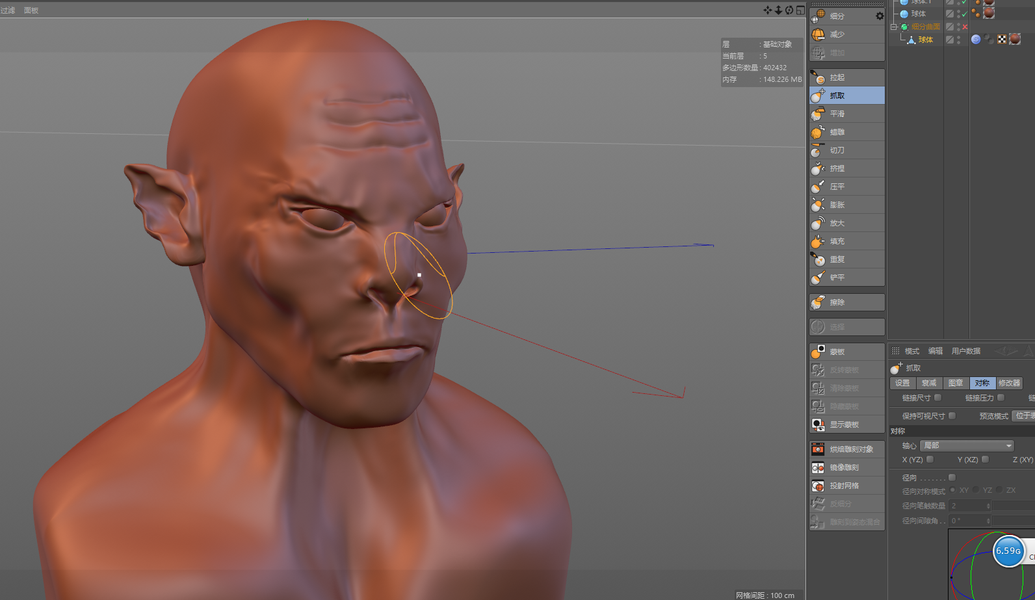This screenshot has width=1035, height=600.
Task: Open the gear settings beside 细分
Action: pyautogui.click(x=879, y=16)
